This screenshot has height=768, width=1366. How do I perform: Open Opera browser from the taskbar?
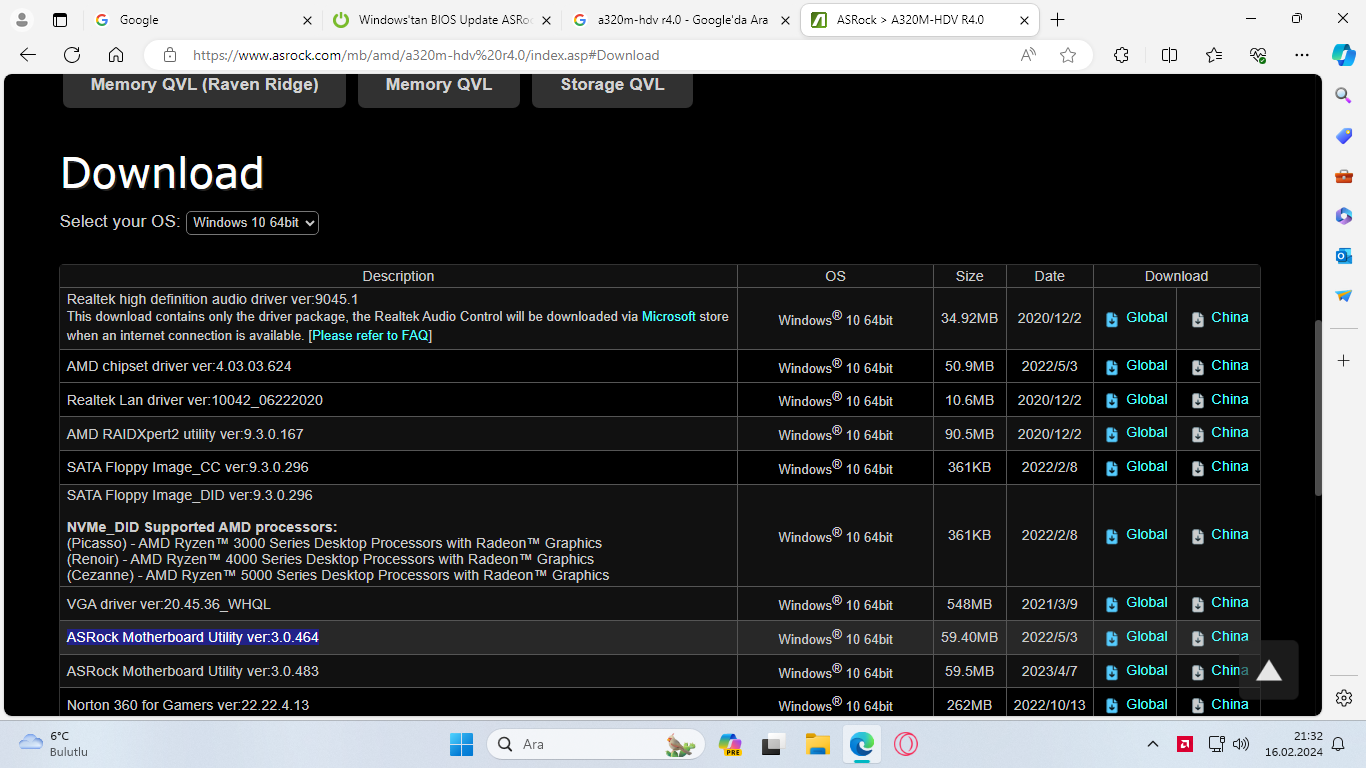[906, 744]
